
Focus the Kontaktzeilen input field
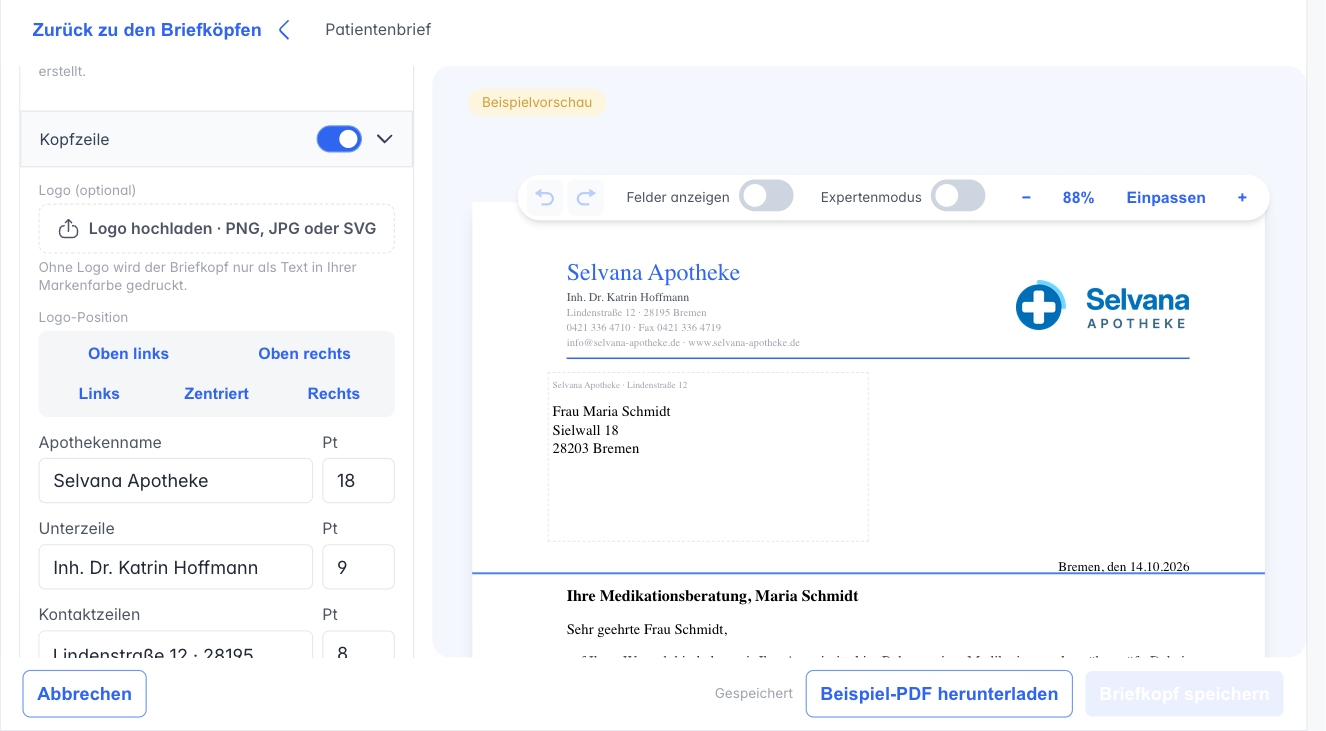click(x=176, y=645)
